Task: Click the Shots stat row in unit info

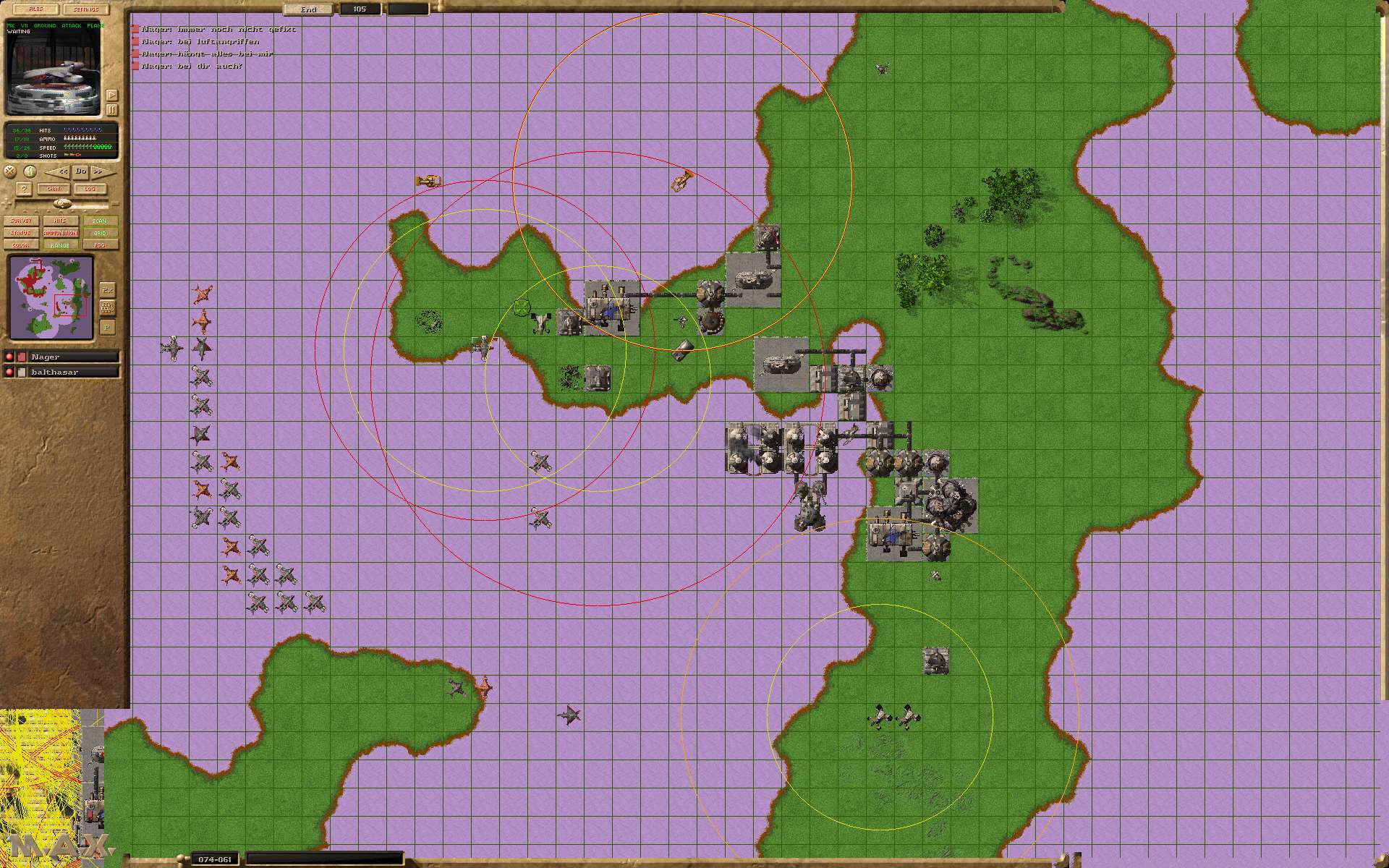Action: 61,156
